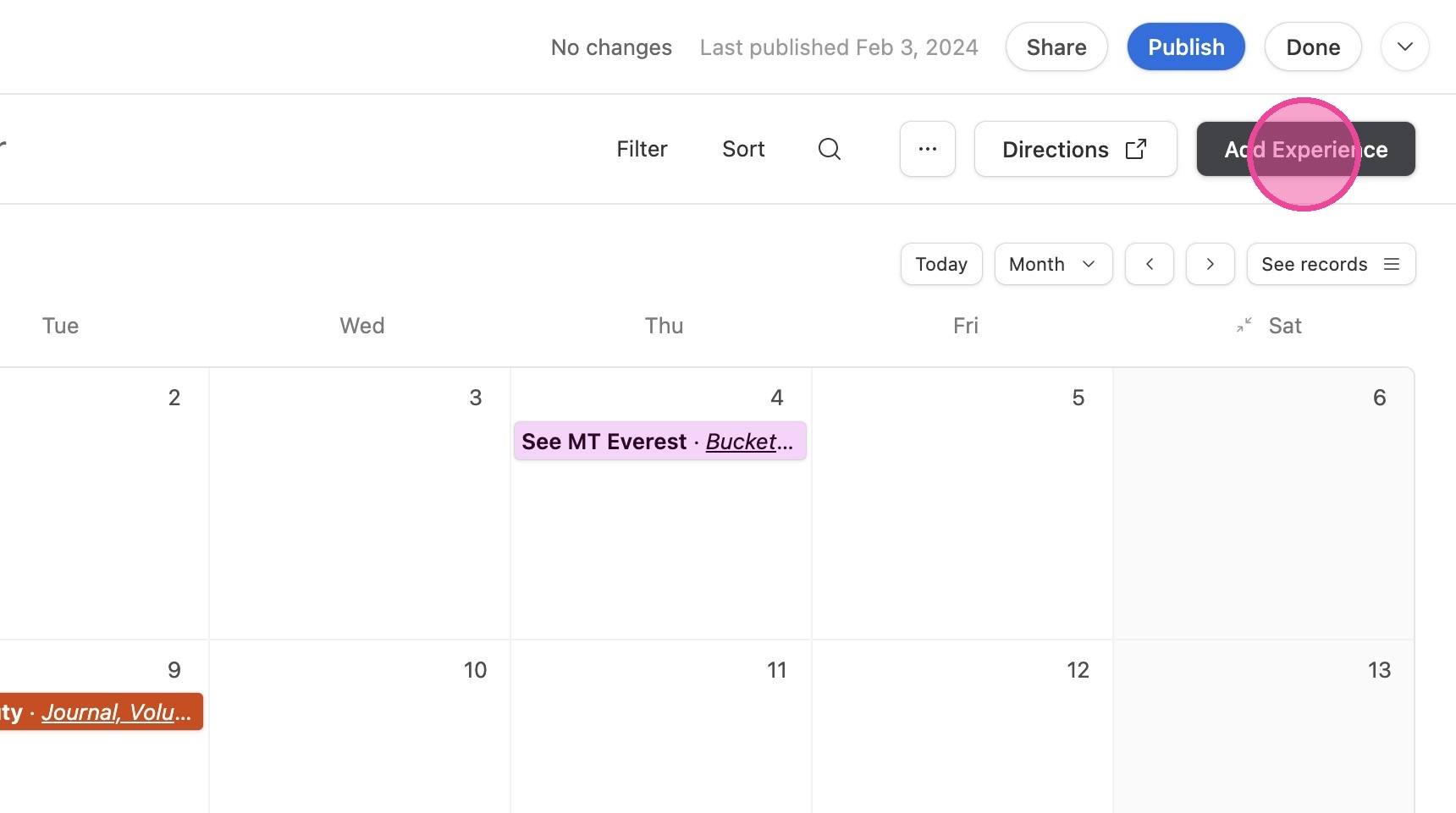Click the Done button
The width and height of the screenshot is (1456, 813).
1313,47
